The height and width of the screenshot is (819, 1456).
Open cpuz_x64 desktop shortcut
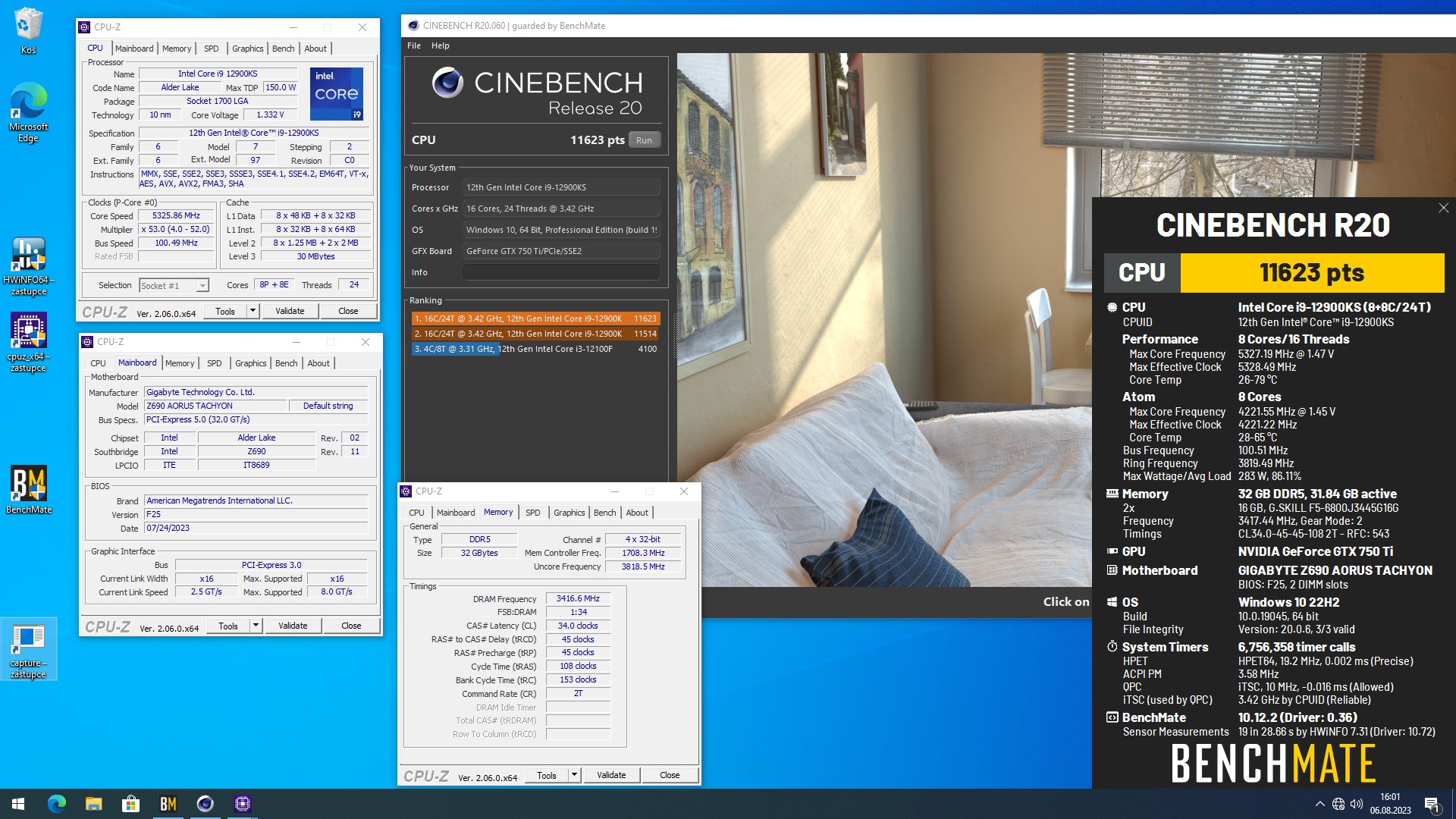pyautogui.click(x=28, y=341)
